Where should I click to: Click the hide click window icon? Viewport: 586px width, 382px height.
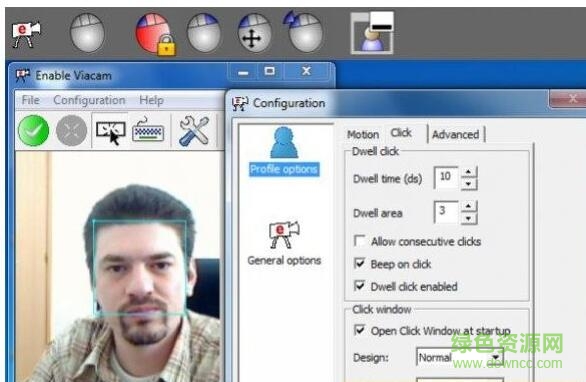[372, 33]
